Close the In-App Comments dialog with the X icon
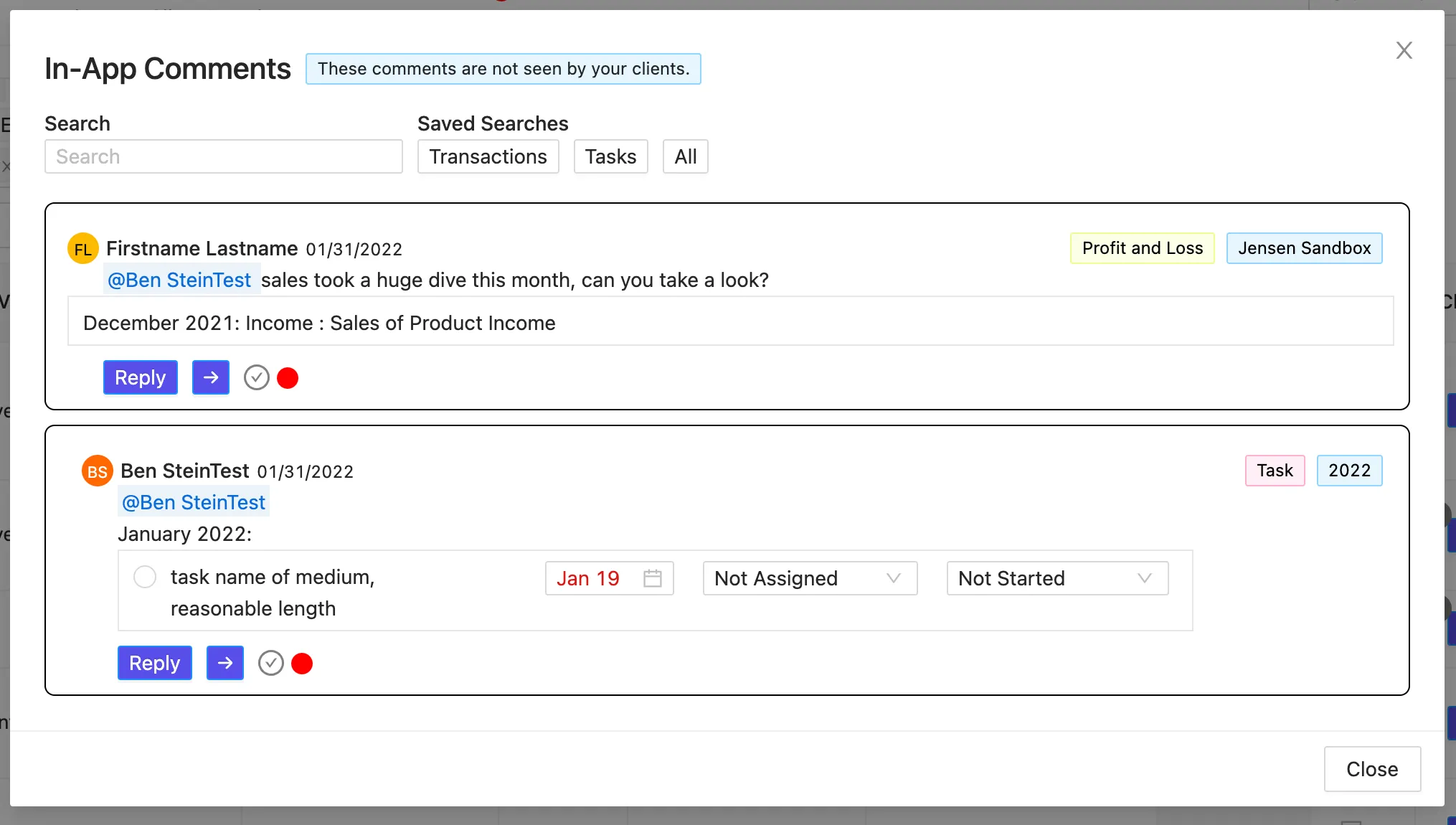The height and width of the screenshot is (825, 1456). point(1404,50)
